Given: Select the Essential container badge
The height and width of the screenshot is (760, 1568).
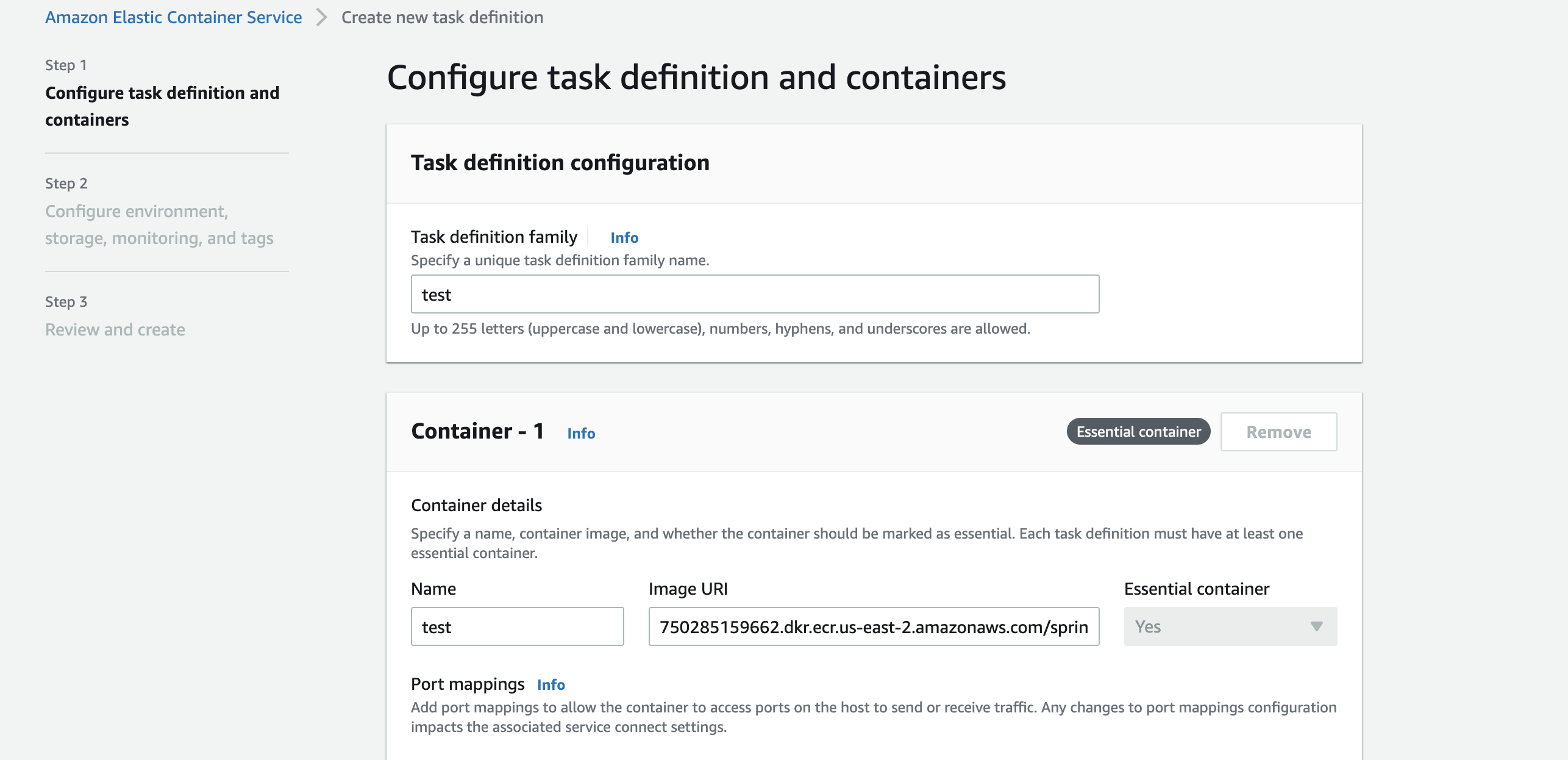Looking at the screenshot, I should [1138, 431].
